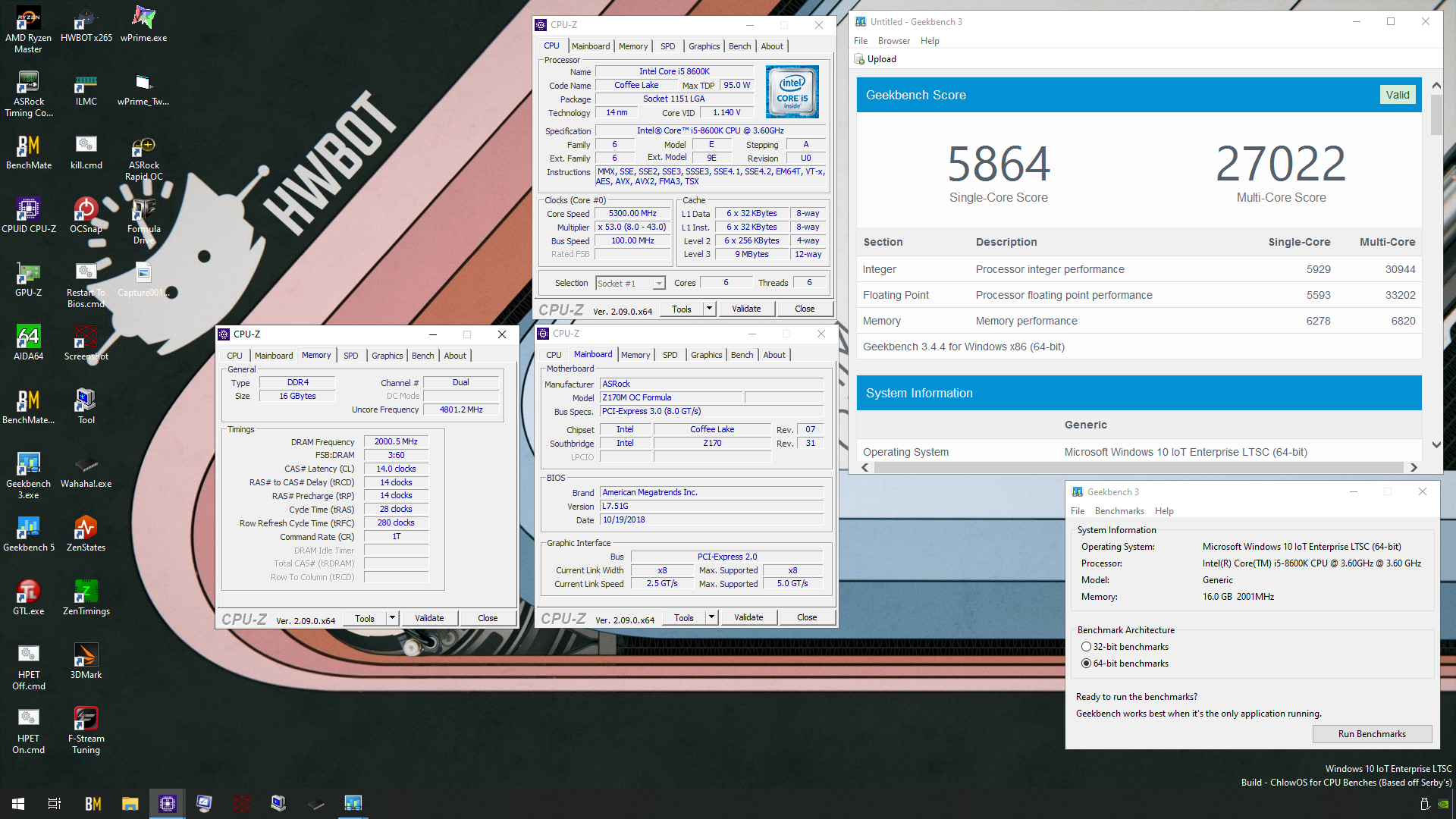Open SPD tab in Memory CPU-Z window

pyautogui.click(x=350, y=356)
